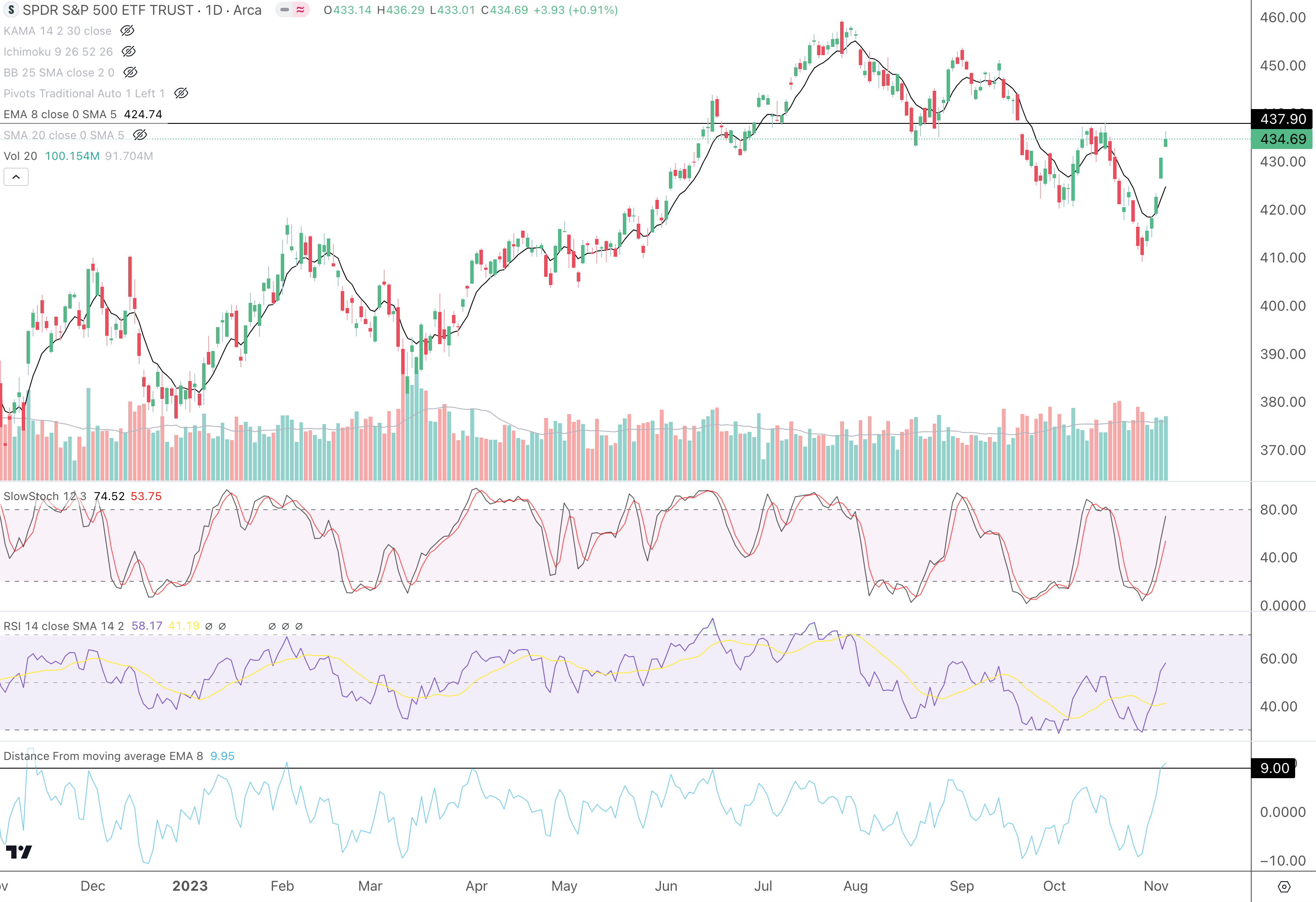Click the volume value 100.154M

coord(72,156)
